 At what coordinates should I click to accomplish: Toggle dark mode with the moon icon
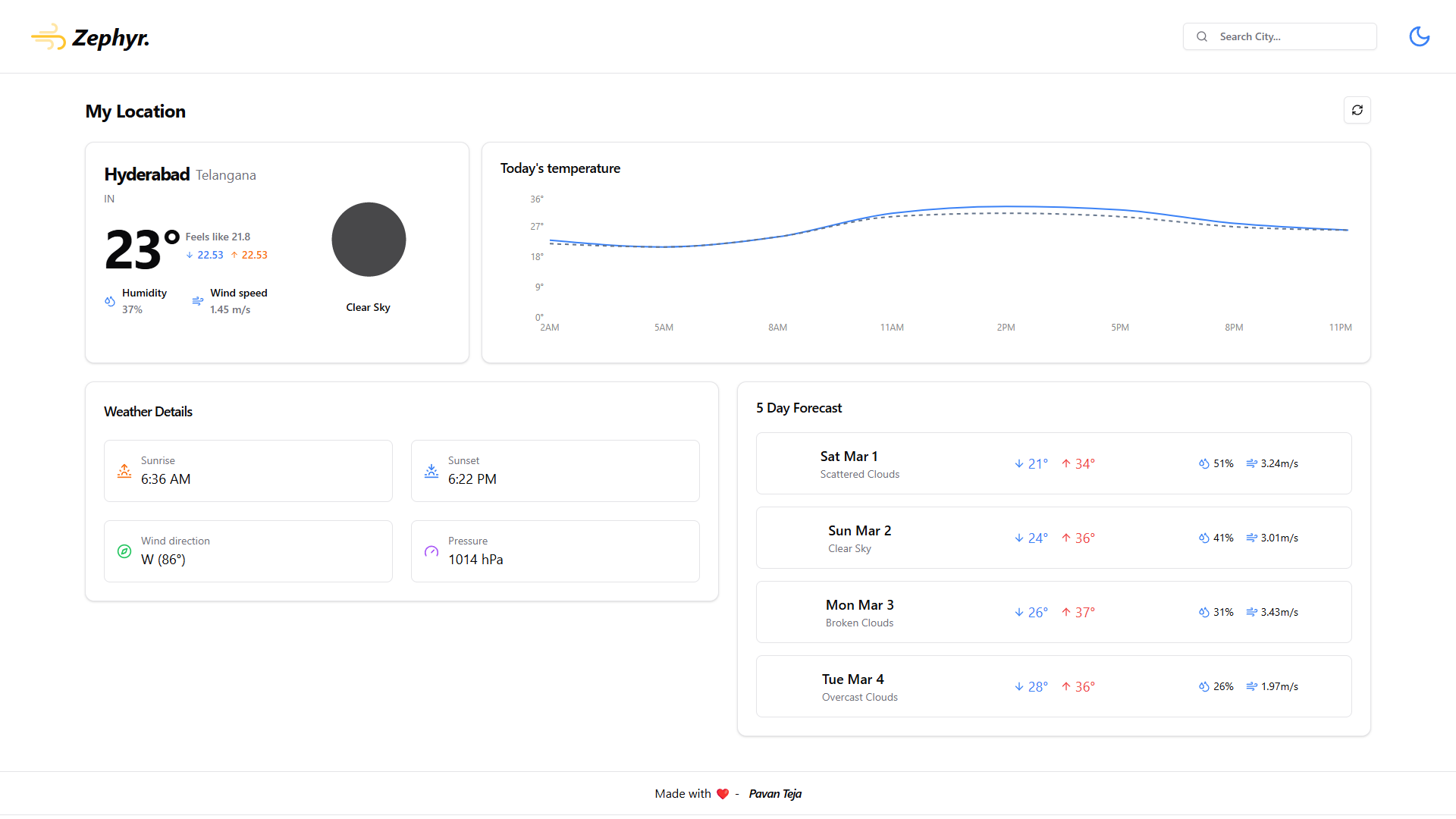point(1419,36)
